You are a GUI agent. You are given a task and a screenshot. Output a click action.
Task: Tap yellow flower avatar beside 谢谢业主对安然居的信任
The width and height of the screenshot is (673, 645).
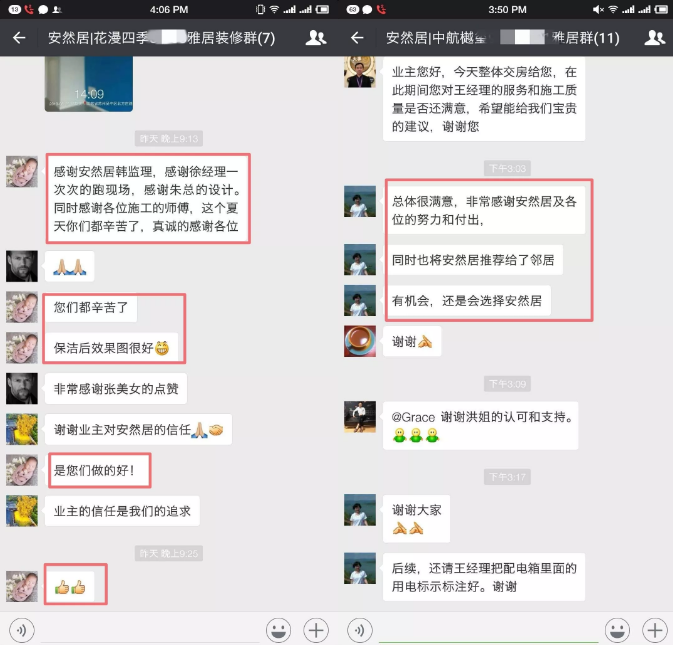click(22, 429)
